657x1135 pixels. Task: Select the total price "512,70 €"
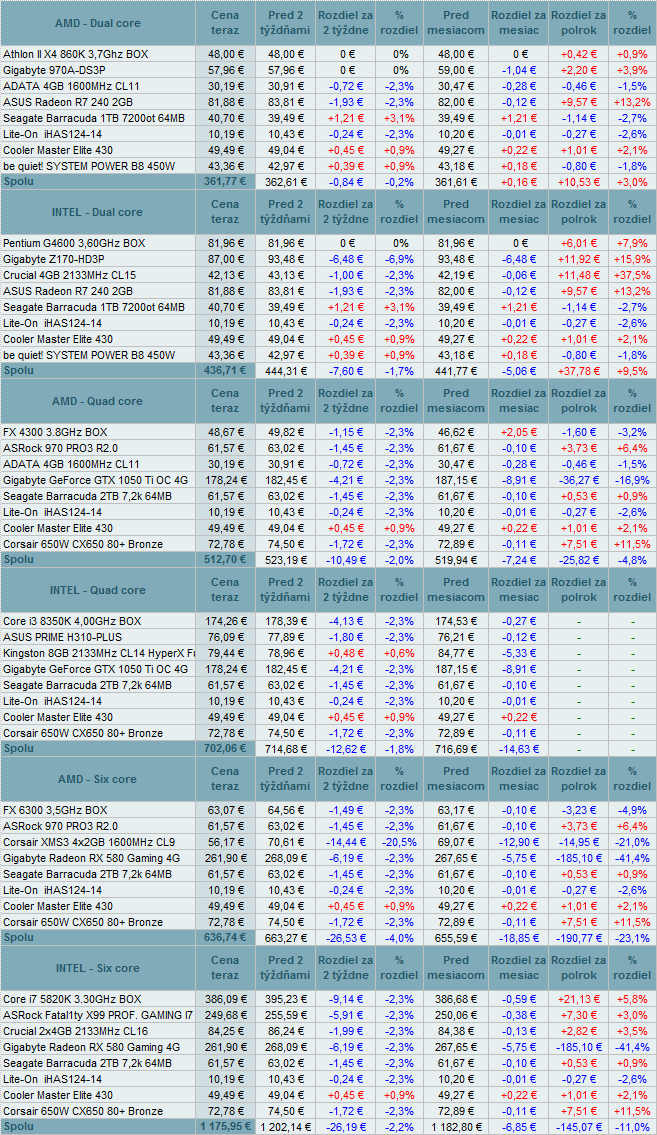pyautogui.click(x=226, y=559)
